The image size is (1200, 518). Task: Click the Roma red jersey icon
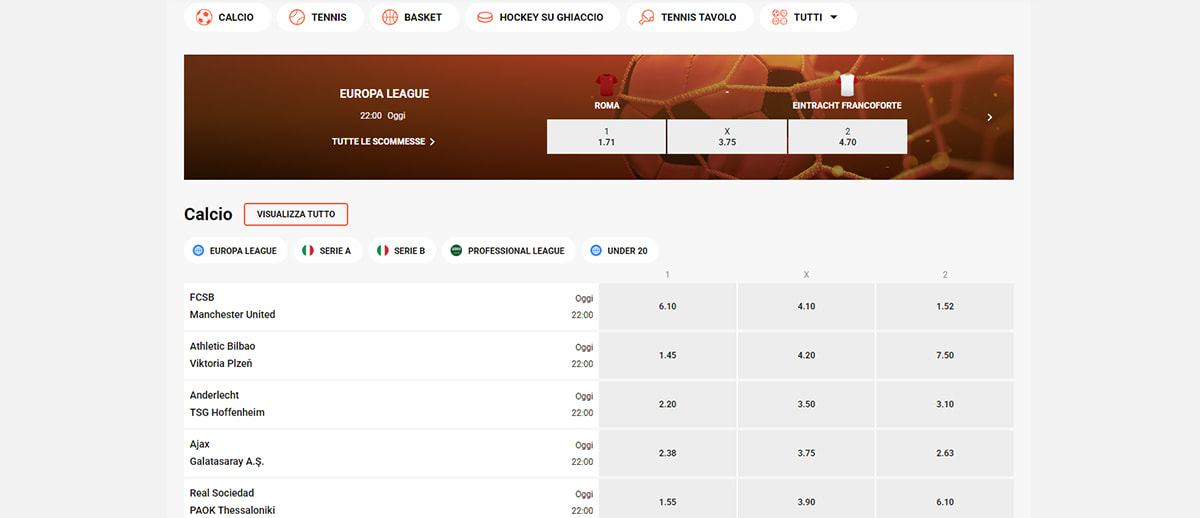607,84
